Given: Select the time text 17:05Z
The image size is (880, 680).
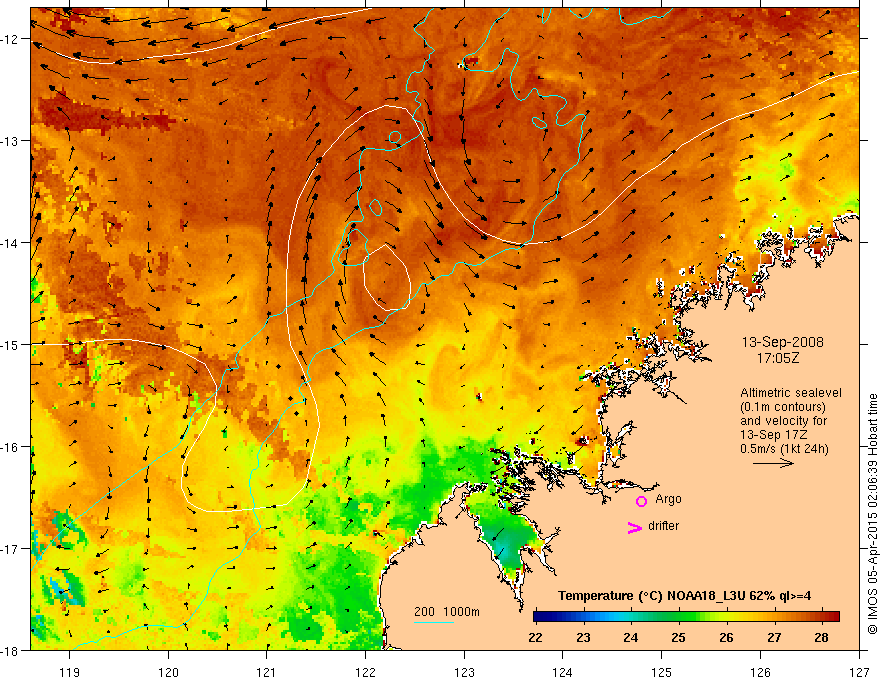Looking at the screenshot, I should 777,357.
